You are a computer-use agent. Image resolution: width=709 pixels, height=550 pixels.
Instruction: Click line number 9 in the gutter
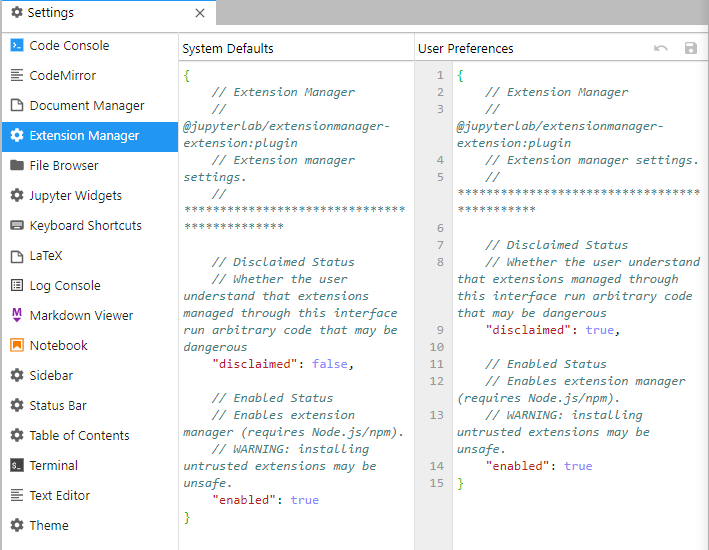pyautogui.click(x=440, y=330)
